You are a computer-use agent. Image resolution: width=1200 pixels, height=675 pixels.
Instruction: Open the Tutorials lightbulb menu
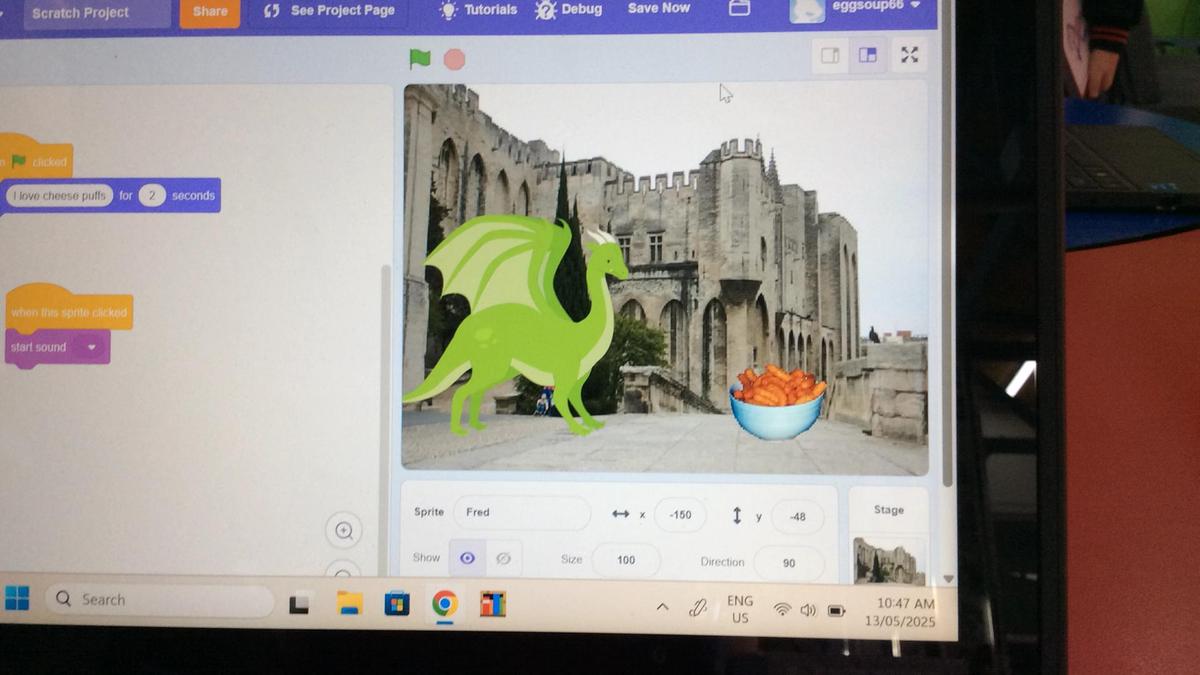pyautogui.click(x=478, y=10)
